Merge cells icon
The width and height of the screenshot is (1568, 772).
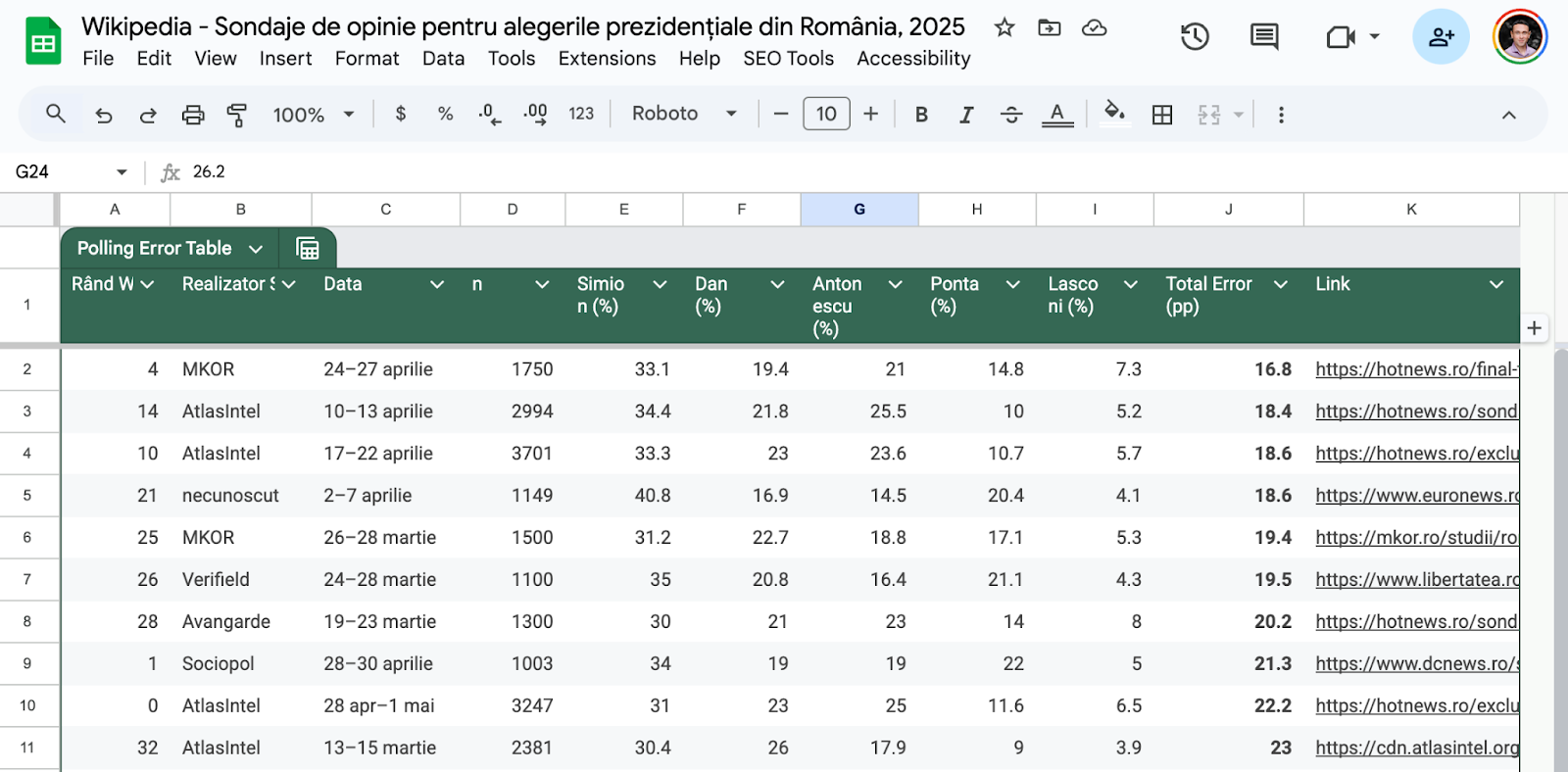click(x=1209, y=115)
